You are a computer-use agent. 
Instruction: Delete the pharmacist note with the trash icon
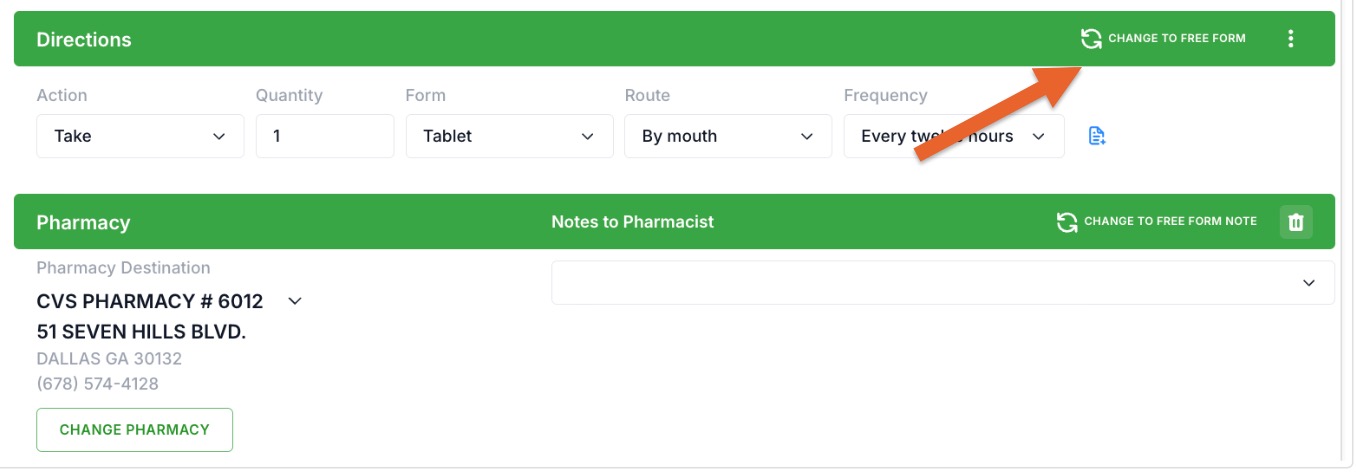tap(1296, 222)
